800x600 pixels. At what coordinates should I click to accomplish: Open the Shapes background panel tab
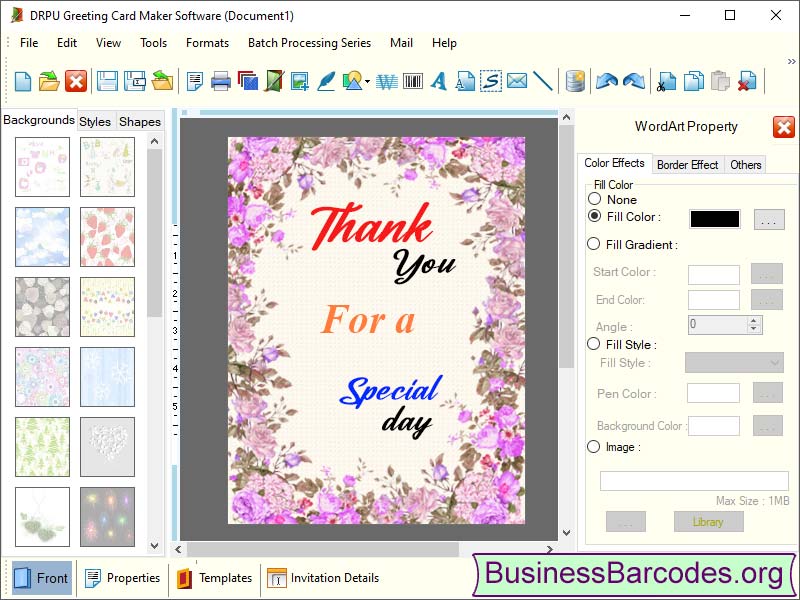click(139, 121)
